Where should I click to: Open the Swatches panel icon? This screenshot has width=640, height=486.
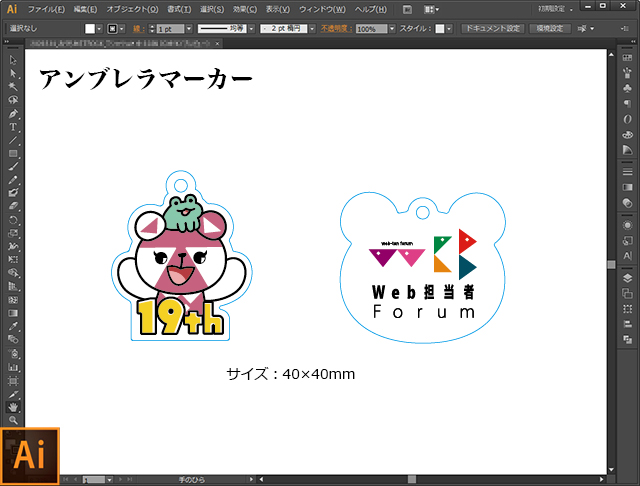[627, 58]
